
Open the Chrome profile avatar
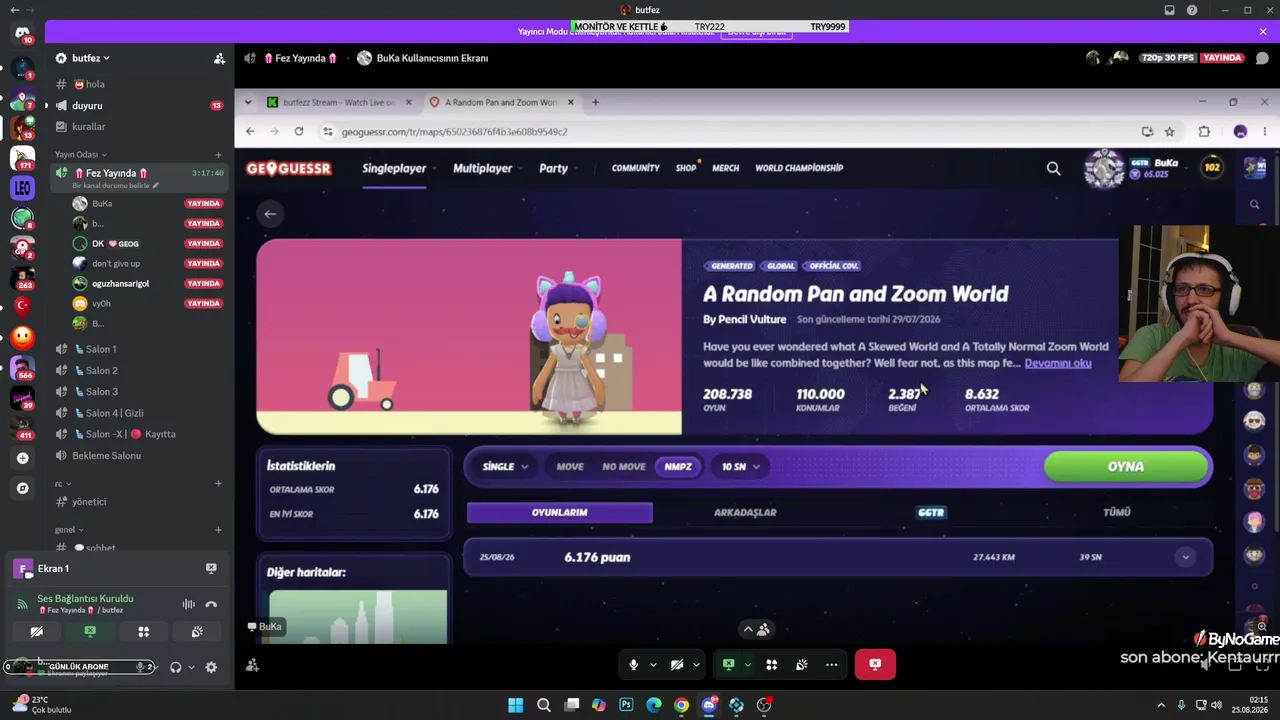(x=1240, y=131)
